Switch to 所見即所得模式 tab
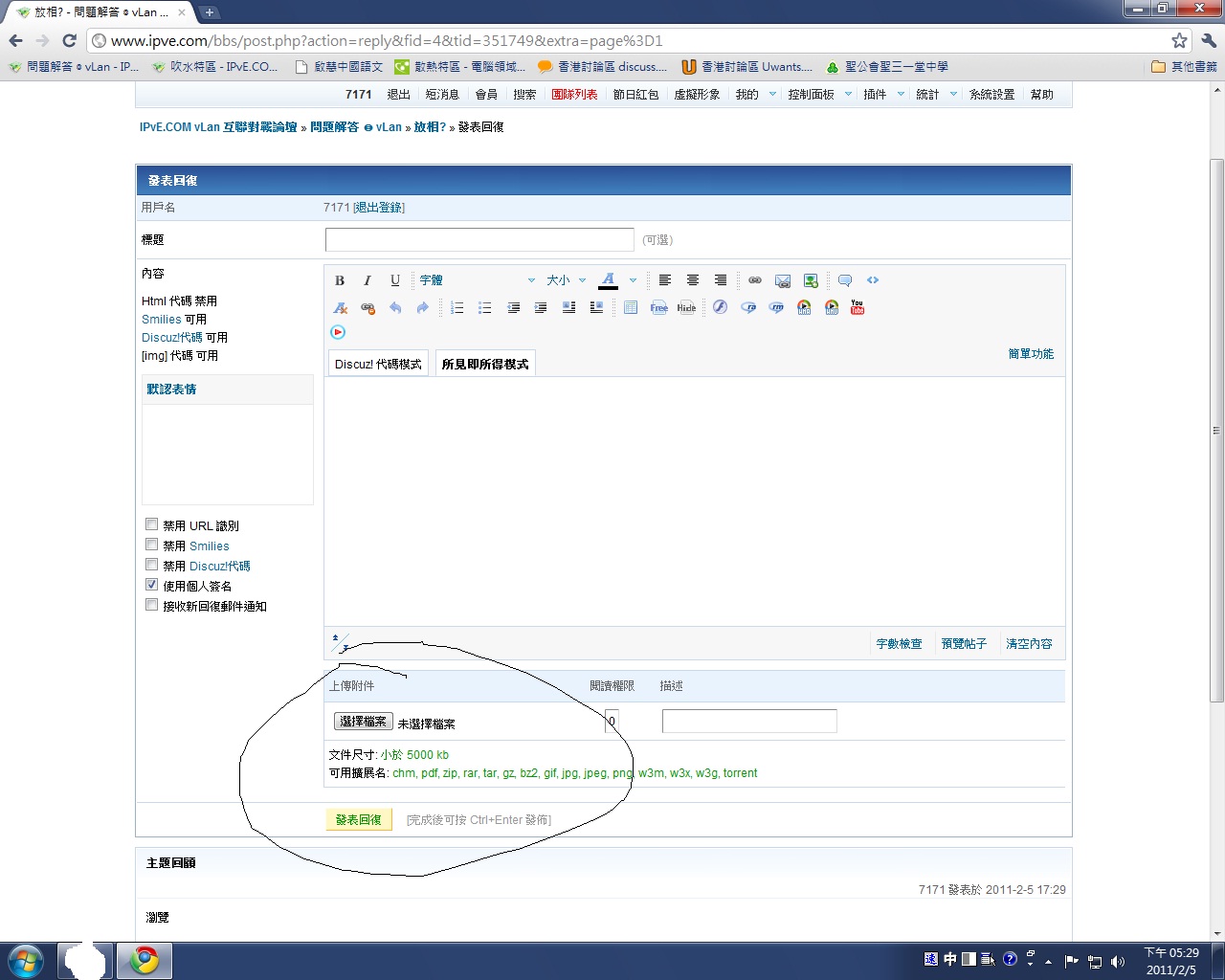Viewport: 1225px width, 980px height. [x=485, y=364]
